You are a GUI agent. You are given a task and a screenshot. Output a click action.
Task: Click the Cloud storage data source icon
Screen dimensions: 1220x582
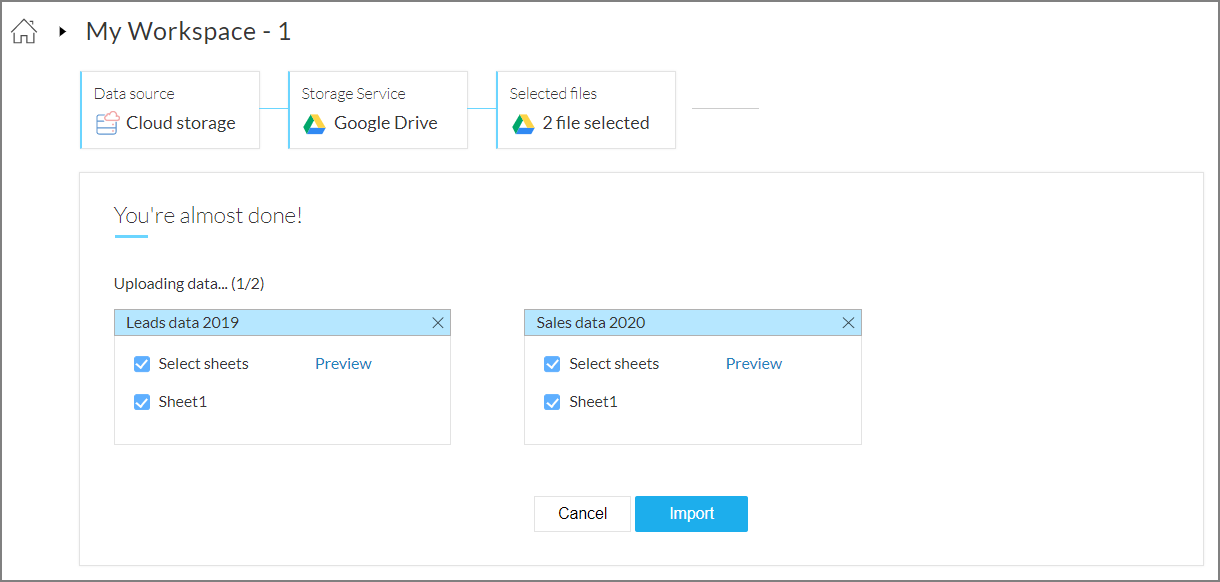point(107,123)
